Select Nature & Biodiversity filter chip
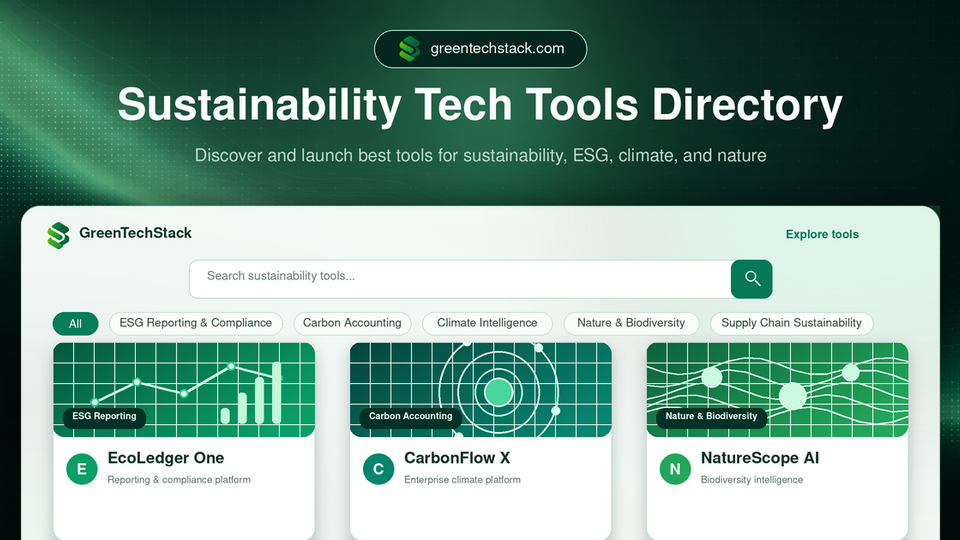The width and height of the screenshot is (960, 540). [631, 323]
